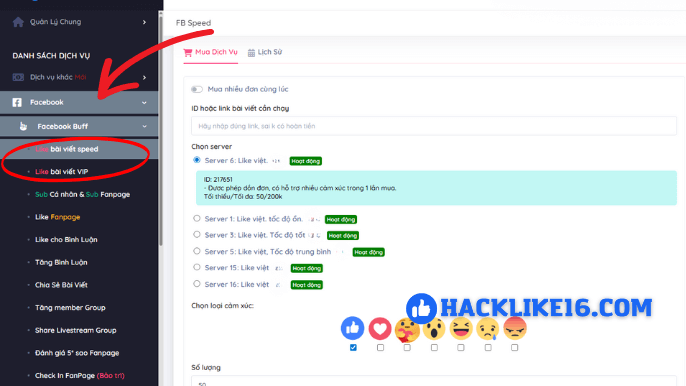This screenshot has width=686, height=386.
Task: Click the Số lượng quantity input field
Action: pyautogui.click(x=434, y=381)
